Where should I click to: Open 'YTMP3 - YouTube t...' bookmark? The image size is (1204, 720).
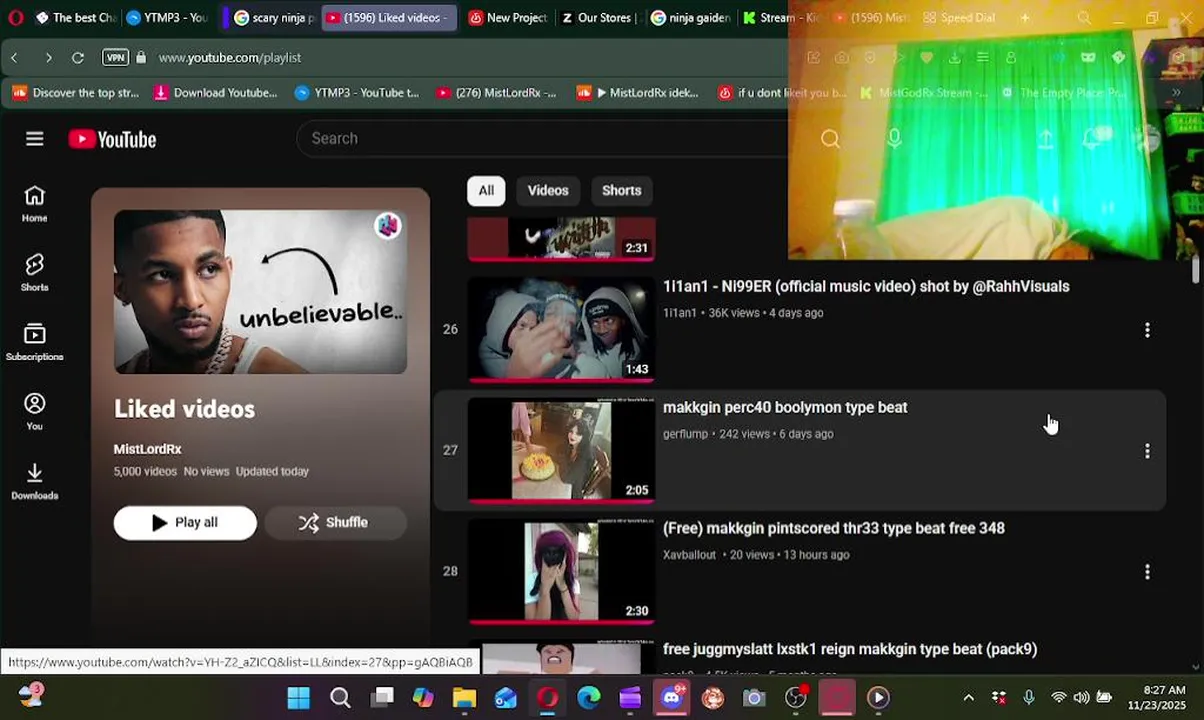pyautogui.click(x=357, y=93)
